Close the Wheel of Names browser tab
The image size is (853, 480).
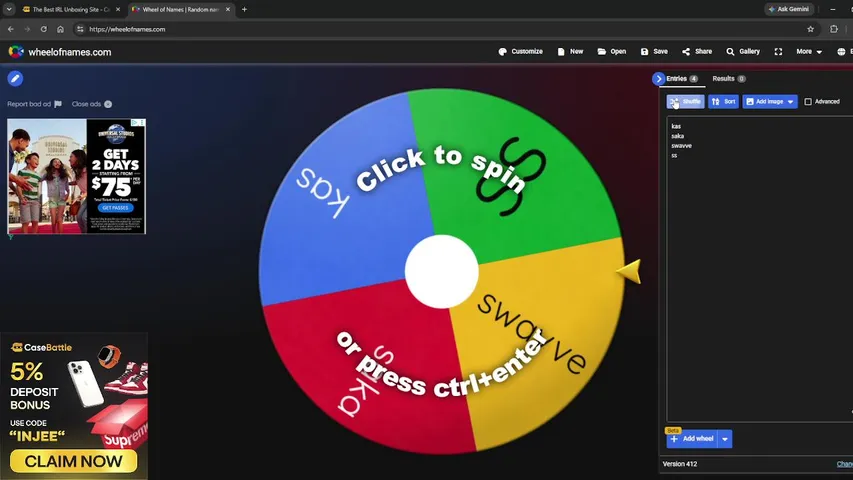228,9
